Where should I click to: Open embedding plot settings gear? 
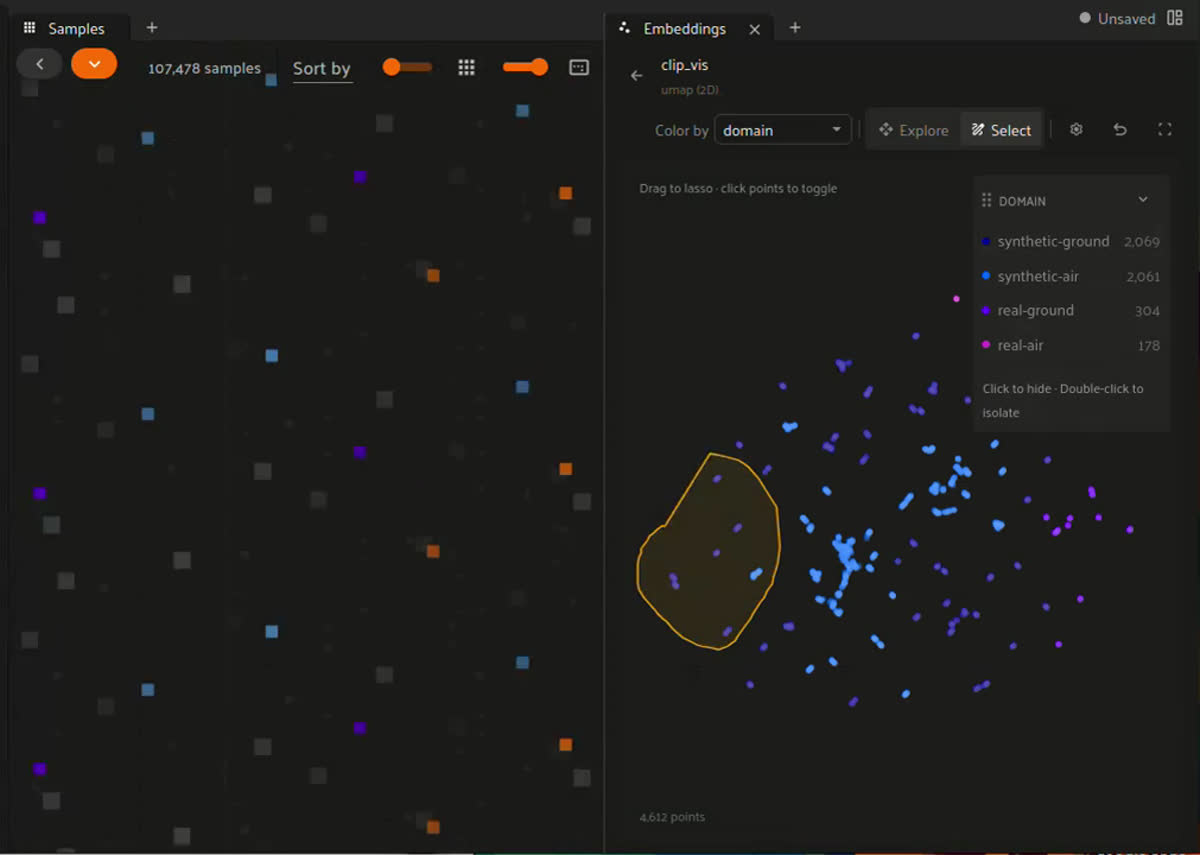pyautogui.click(x=1076, y=130)
